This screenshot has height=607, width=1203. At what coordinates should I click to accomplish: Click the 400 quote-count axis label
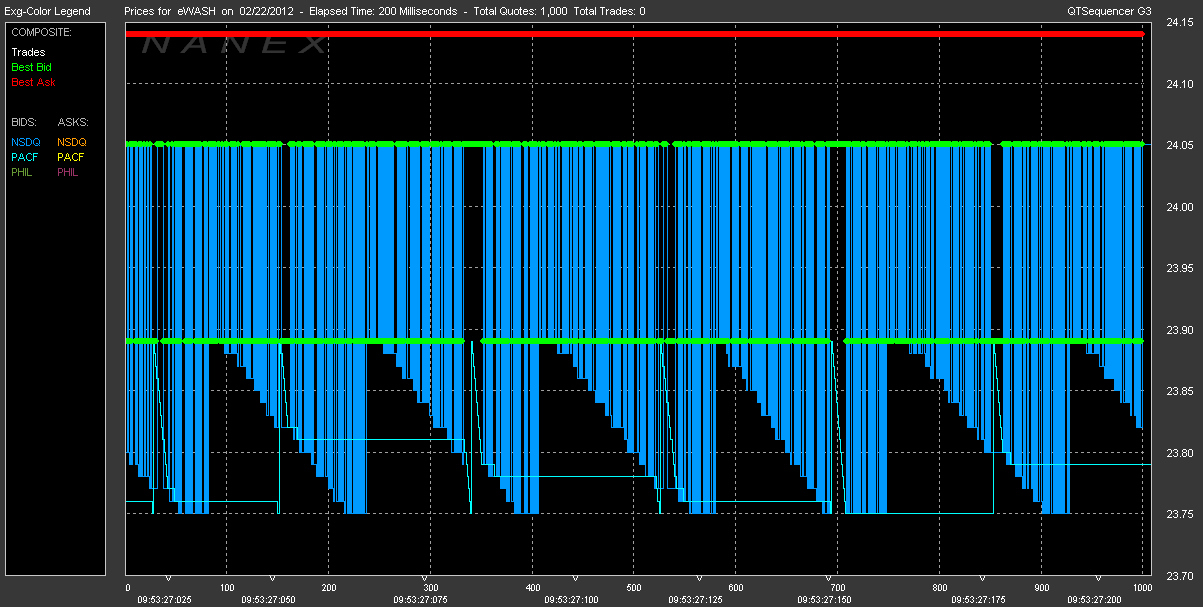(532, 587)
